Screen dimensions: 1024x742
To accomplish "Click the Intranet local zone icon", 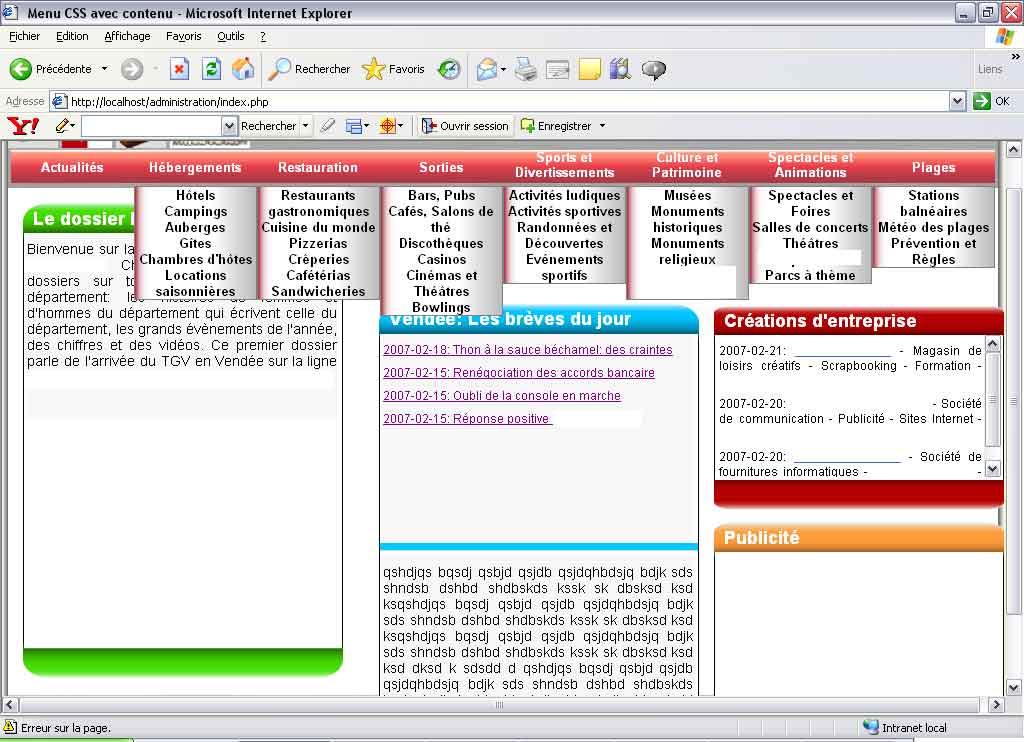I will point(870,727).
